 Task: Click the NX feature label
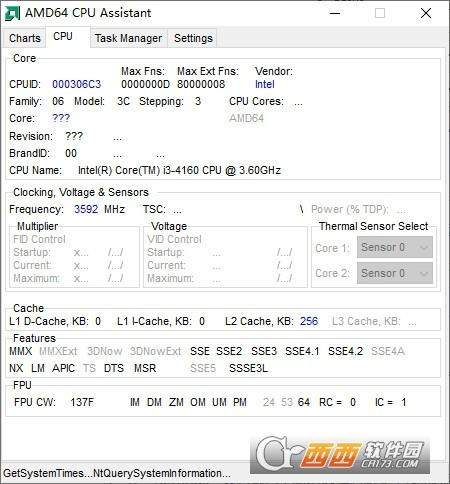click(x=16, y=368)
